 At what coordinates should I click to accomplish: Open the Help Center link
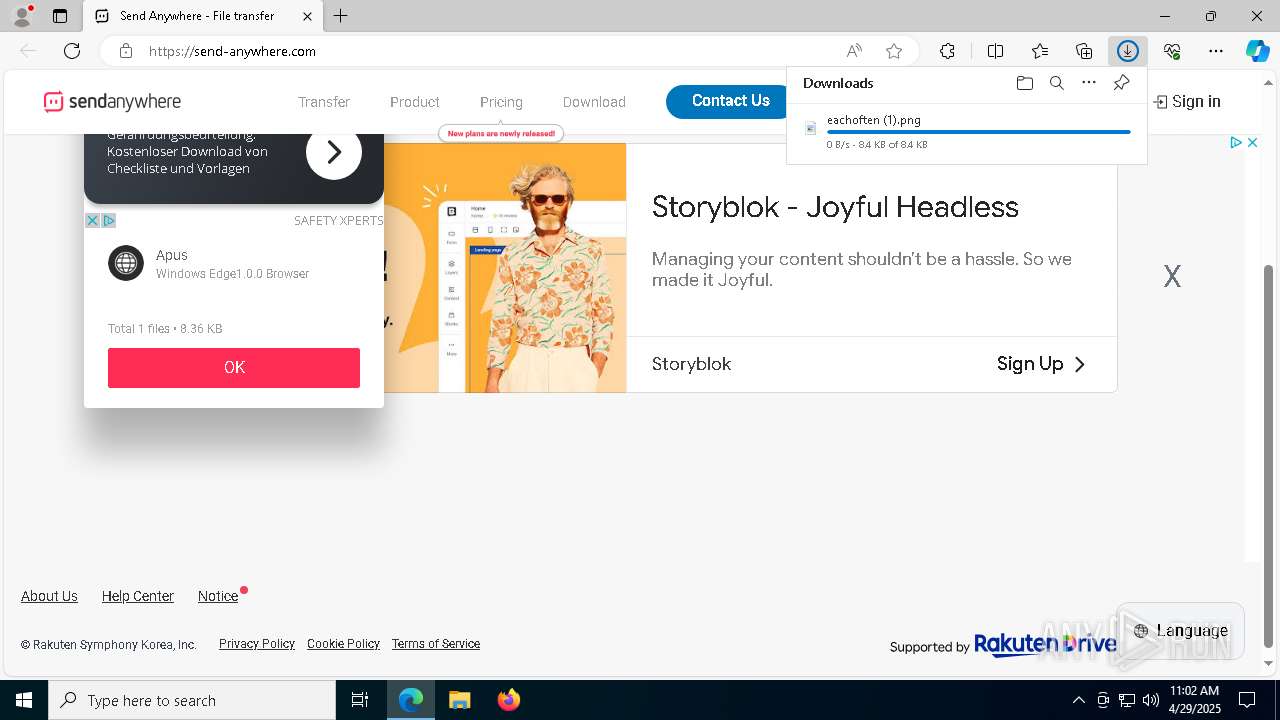tap(138, 596)
